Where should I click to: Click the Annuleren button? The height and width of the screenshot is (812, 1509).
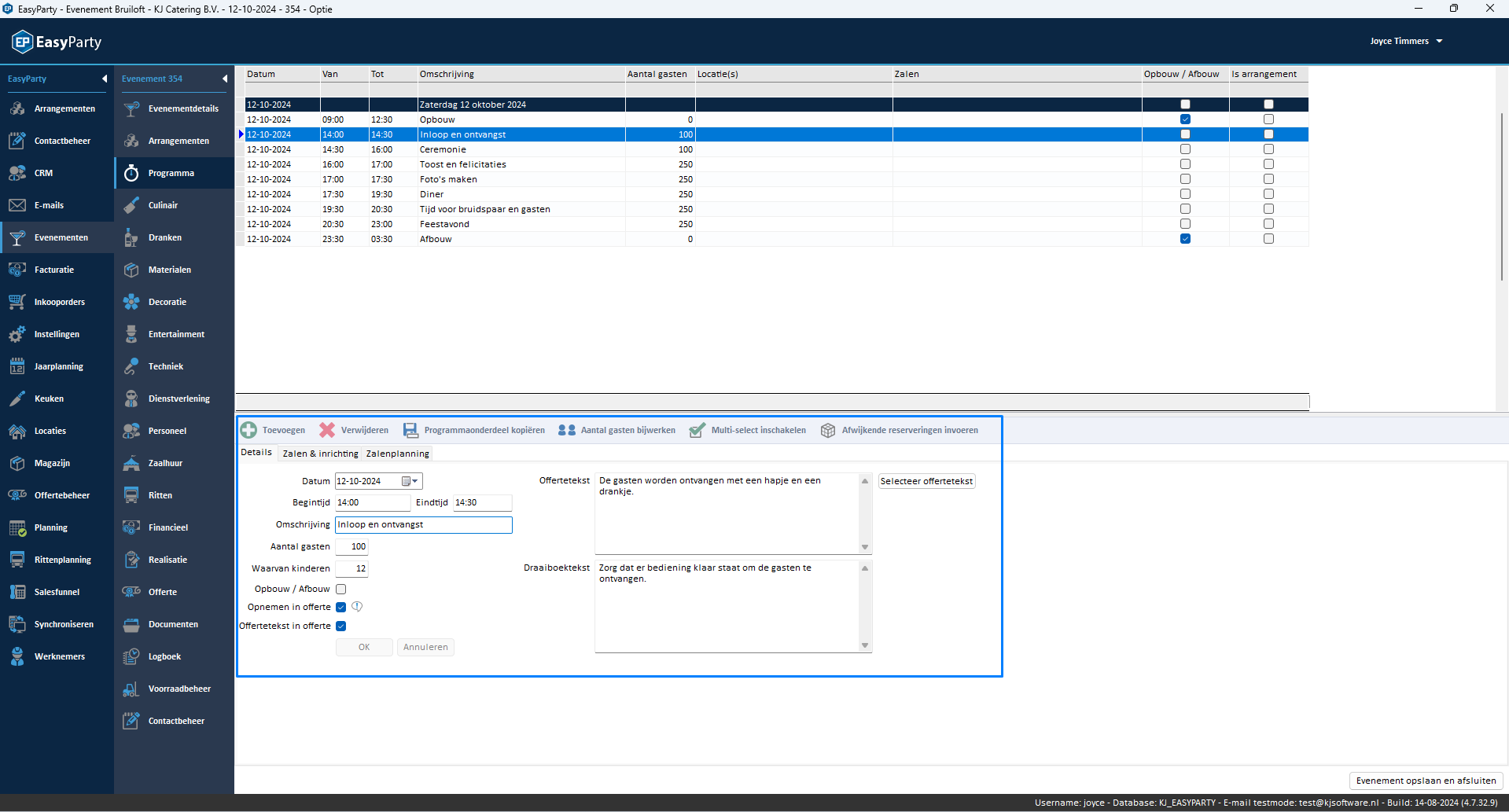click(x=425, y=647)
